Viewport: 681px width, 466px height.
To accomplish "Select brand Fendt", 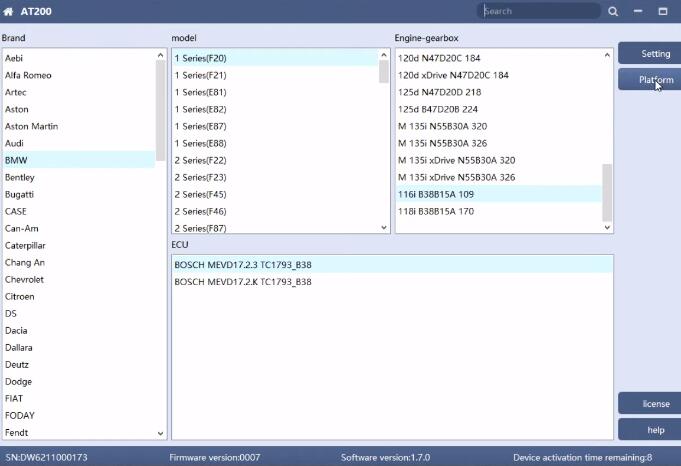I will click(79, 433).
